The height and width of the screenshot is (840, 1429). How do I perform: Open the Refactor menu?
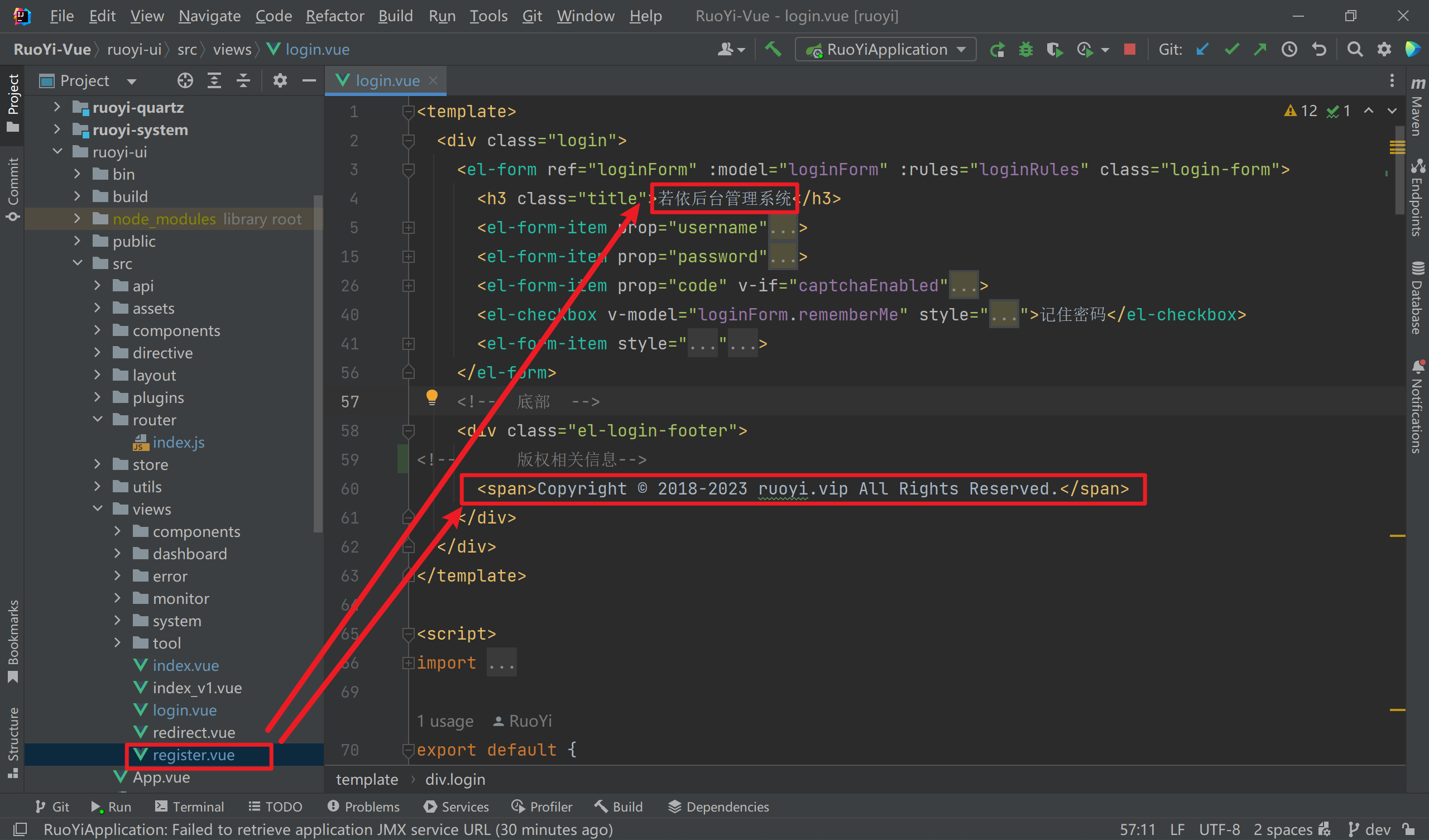tap(334, 16)
